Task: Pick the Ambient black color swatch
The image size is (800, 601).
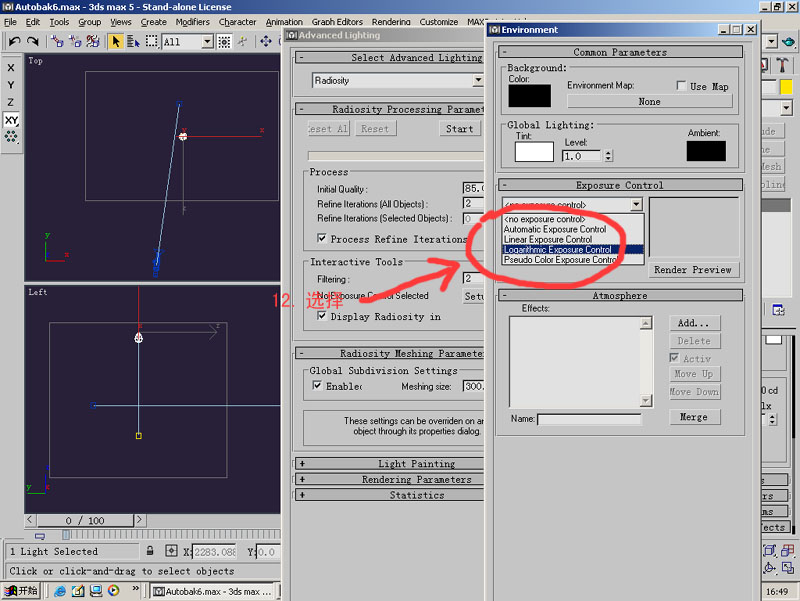Action: [x=706, y=151]
